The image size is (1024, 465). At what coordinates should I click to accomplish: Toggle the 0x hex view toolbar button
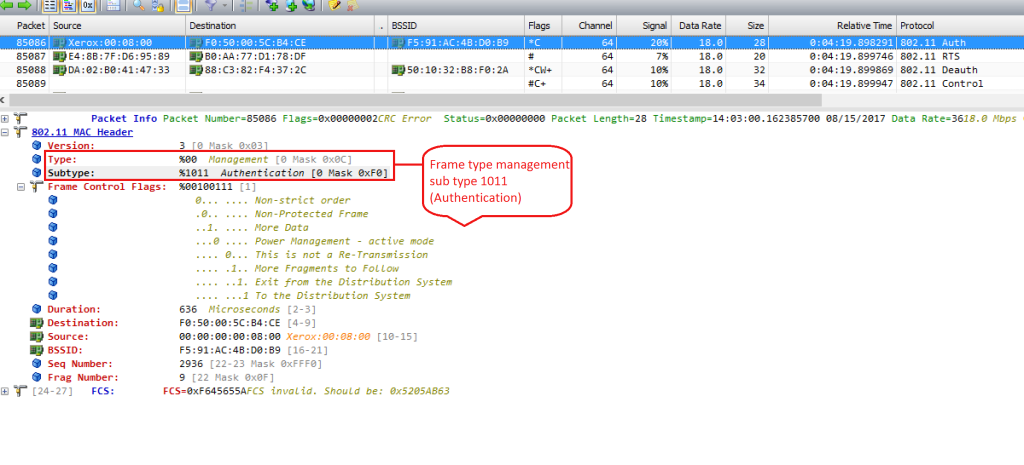pos(88,5)
